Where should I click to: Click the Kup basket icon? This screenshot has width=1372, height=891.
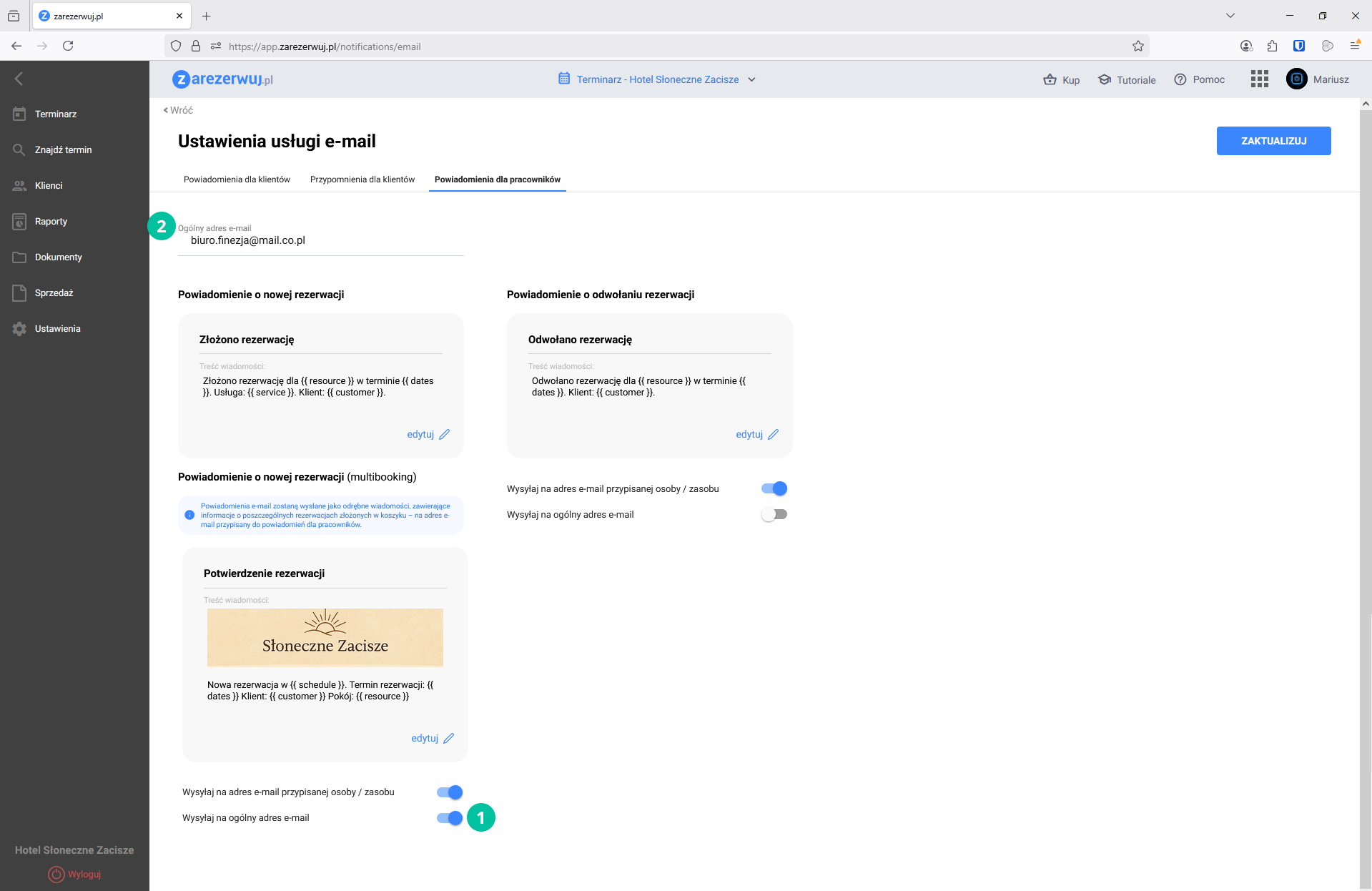pos(1050,79)
